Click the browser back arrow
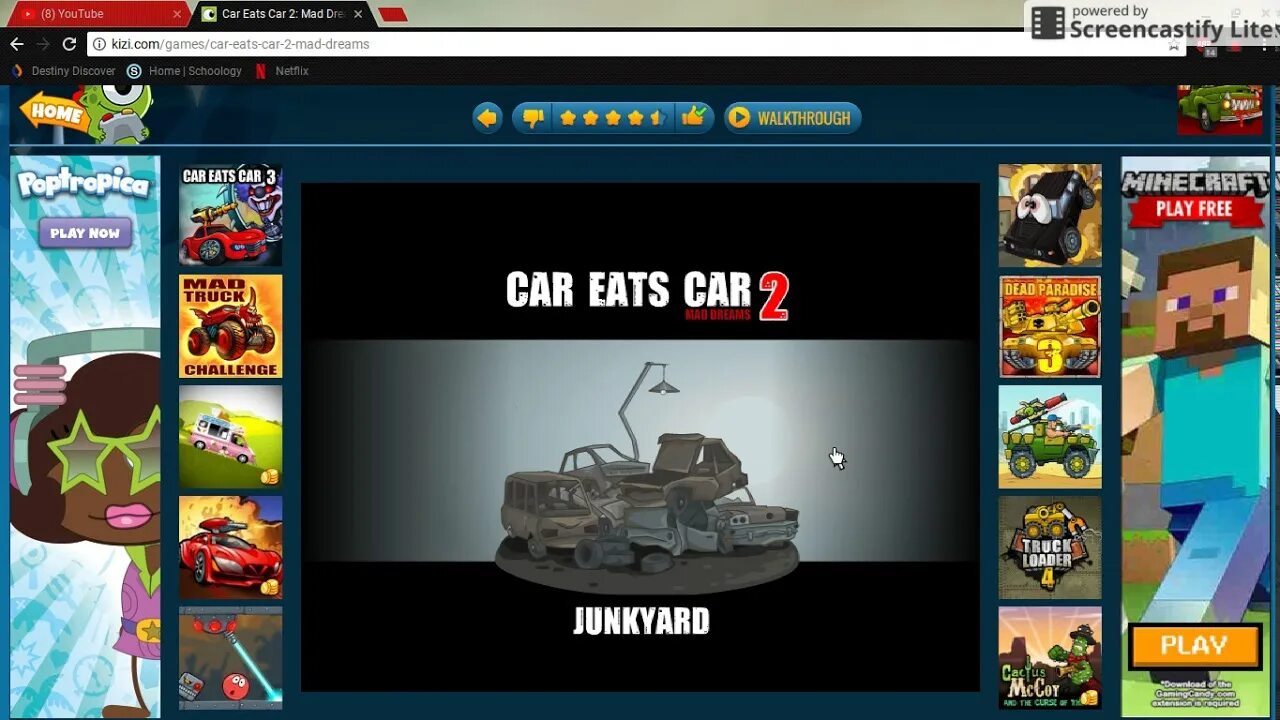This screenshot has width=1280, height=720. pos(17,44)
